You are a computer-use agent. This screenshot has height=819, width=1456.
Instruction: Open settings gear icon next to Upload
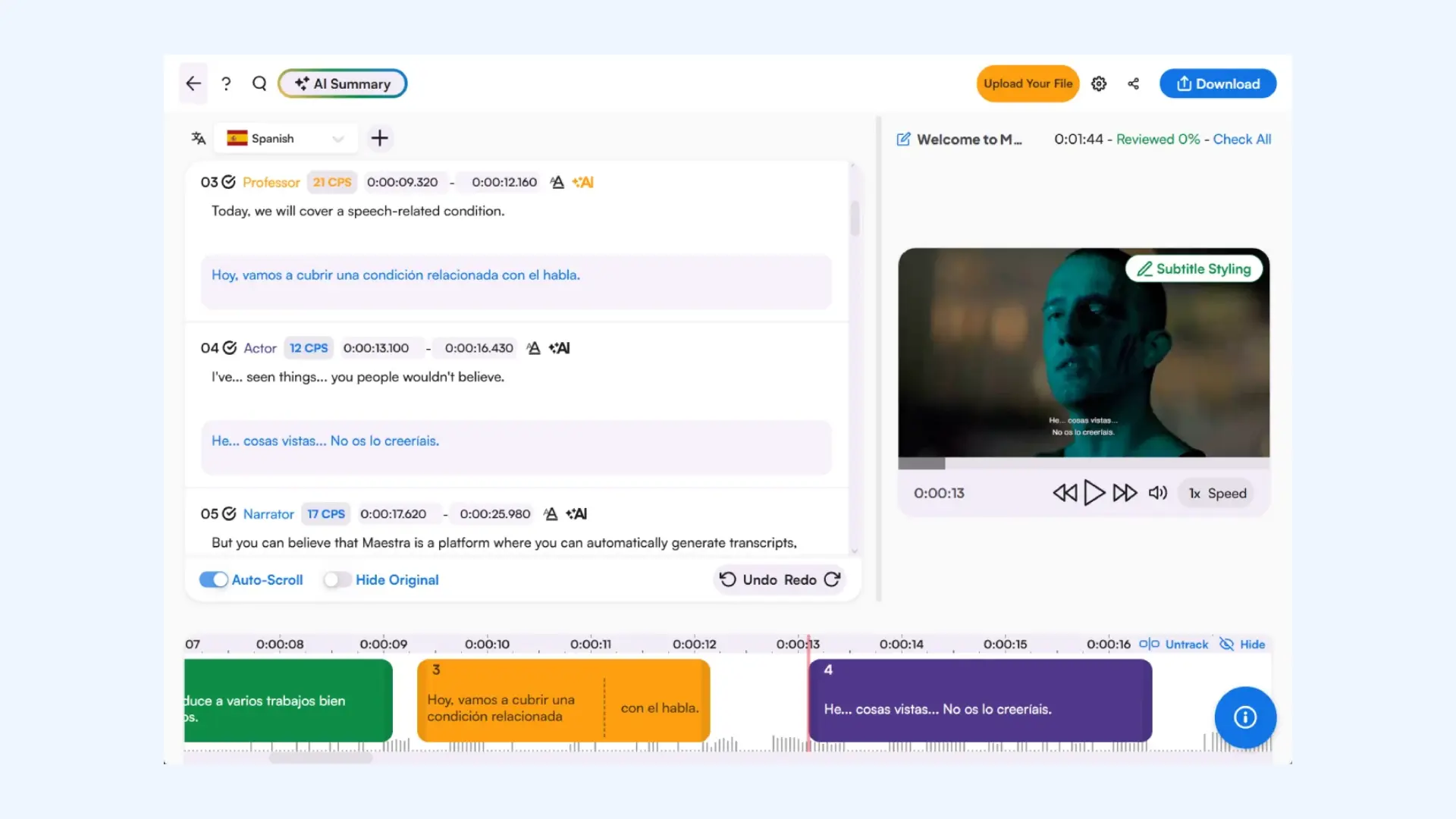tap(1099, 83)
